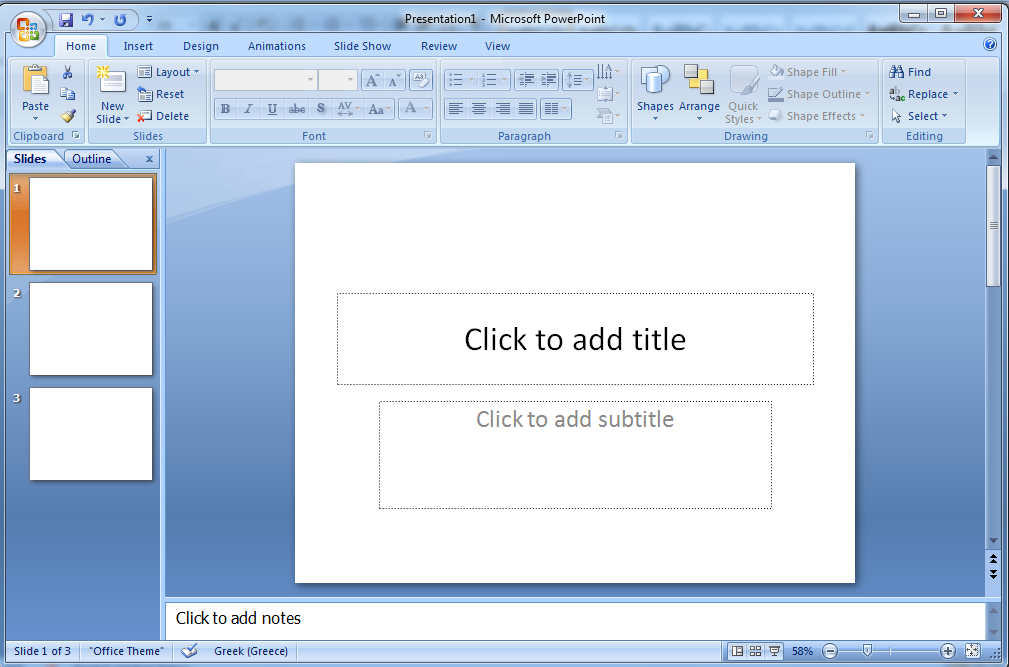Switch to the Slide Show tab
The image size is (1009, 667).
[x=362, y=46]
